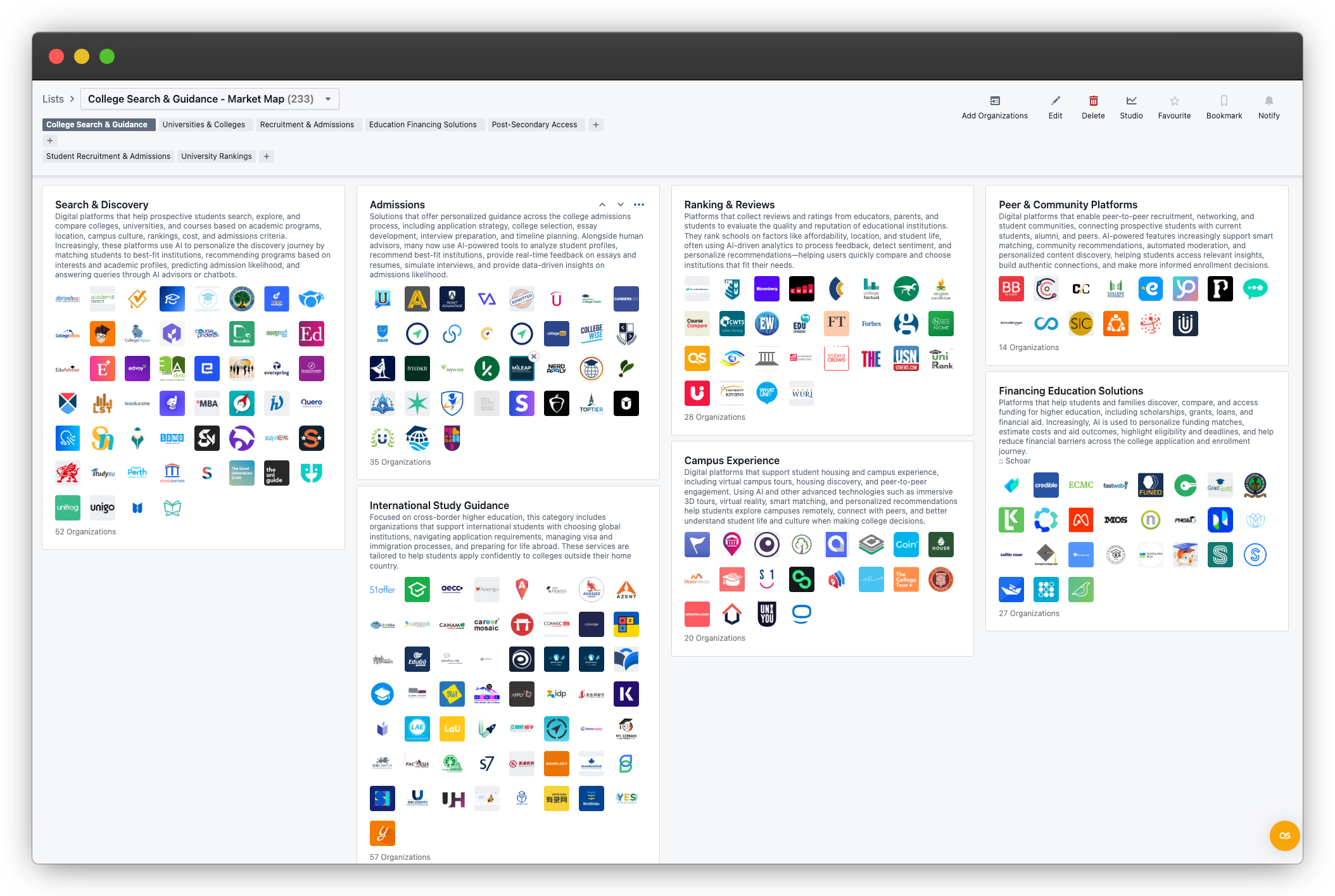The height and width of the screenshot is (896, 1335).
Task: Toggle the Notify bell icon
Action: (1269, 101)
